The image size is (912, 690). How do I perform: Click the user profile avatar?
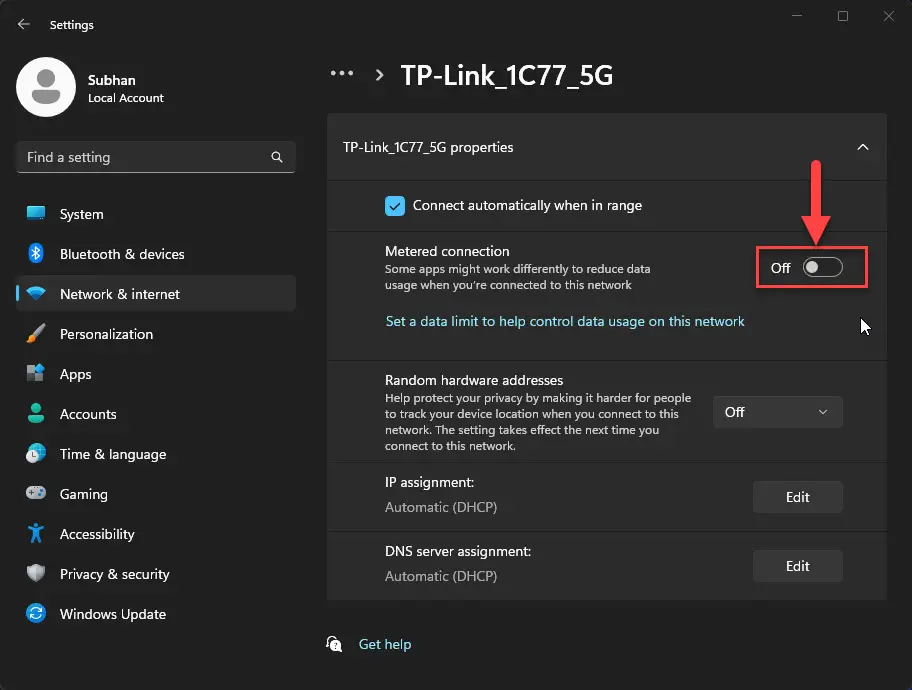(46, 87)
